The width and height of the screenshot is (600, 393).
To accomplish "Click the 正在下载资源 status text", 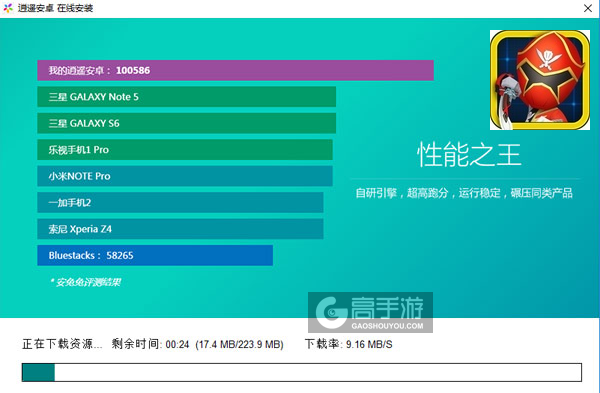I will click(x=62, y=344).
